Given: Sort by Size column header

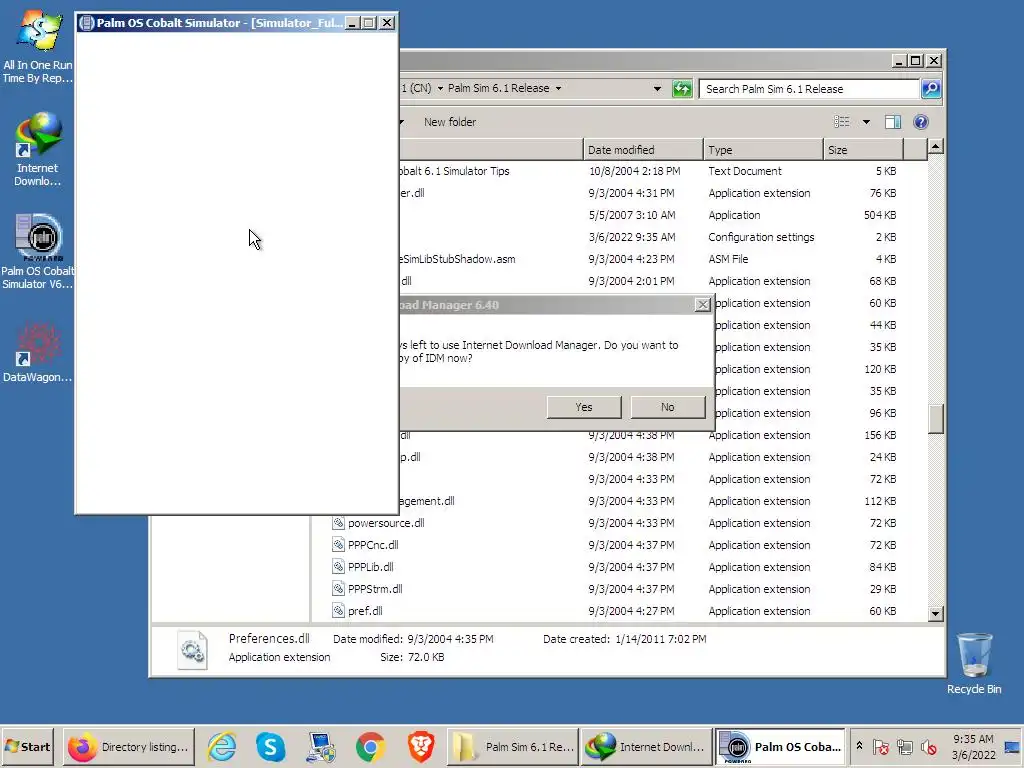Looking at the screenshot, I should point(863,150).
